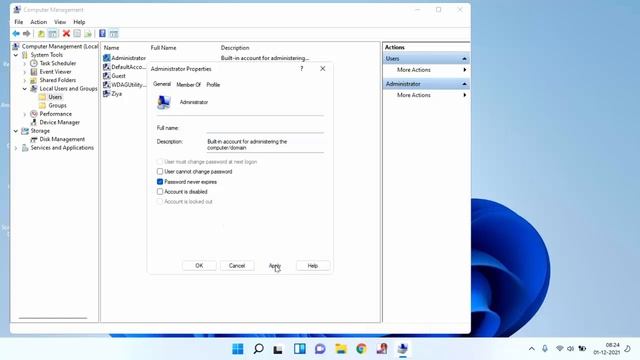Close the Administrator Properties dialog
640x360 pixels.
point(323,69)
